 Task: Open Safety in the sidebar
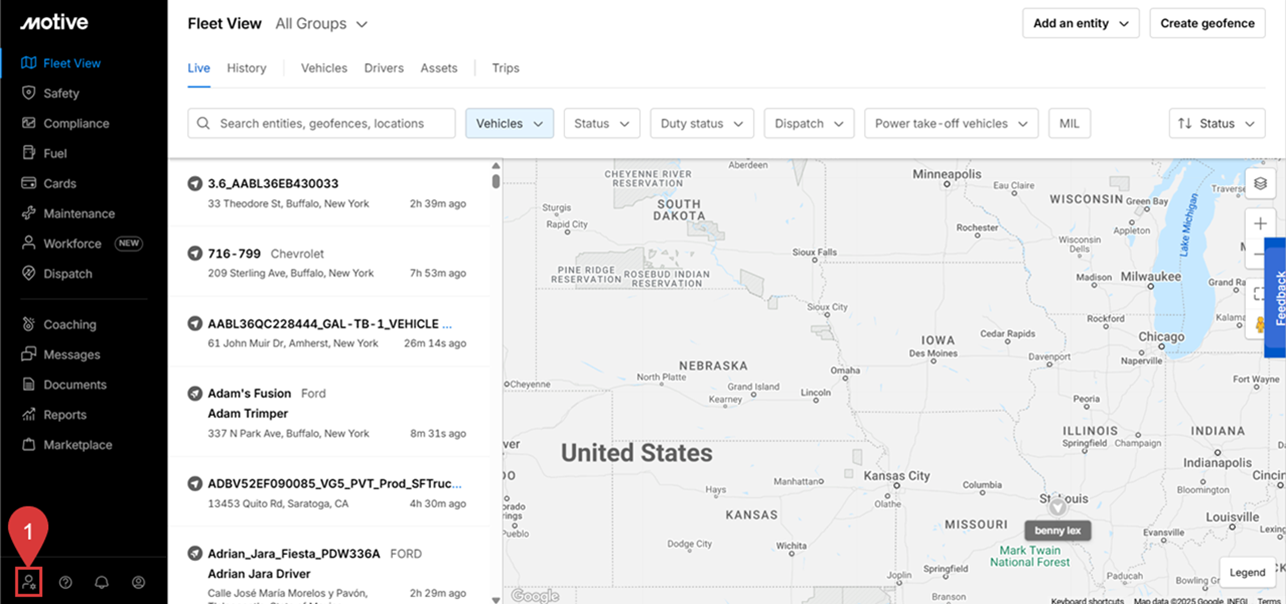point(61,93)
